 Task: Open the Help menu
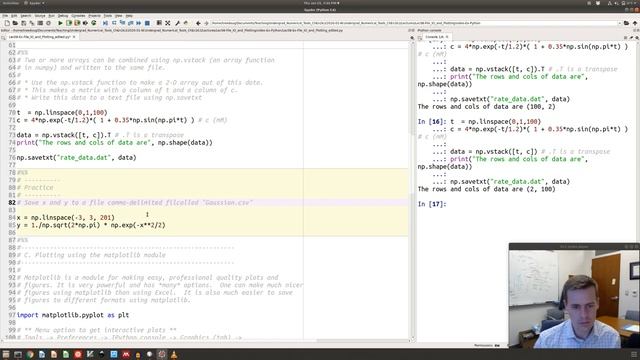coord(129,16)
